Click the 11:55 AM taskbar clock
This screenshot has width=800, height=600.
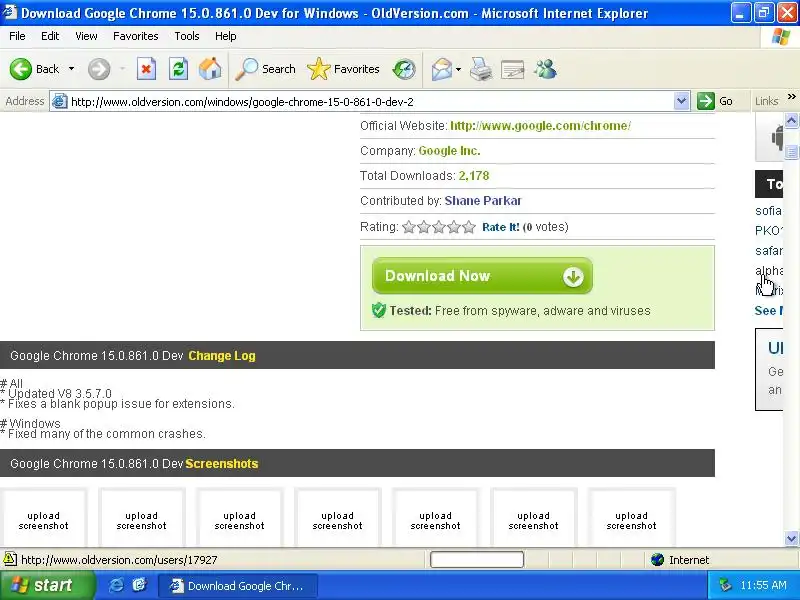pos(763,585)
